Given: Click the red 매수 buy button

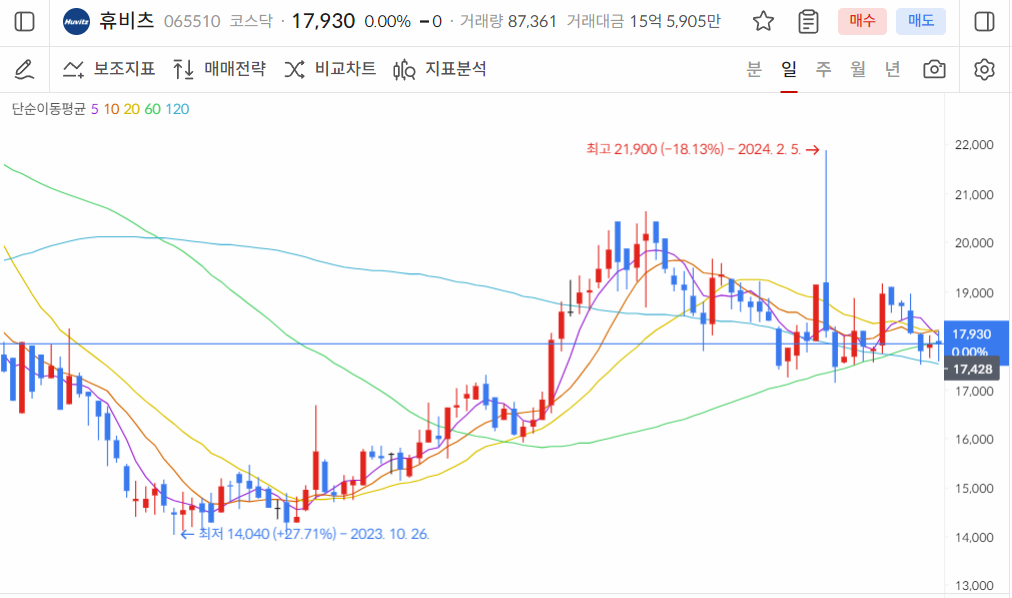Looking at the screenshot, I should tap(862, 21).
